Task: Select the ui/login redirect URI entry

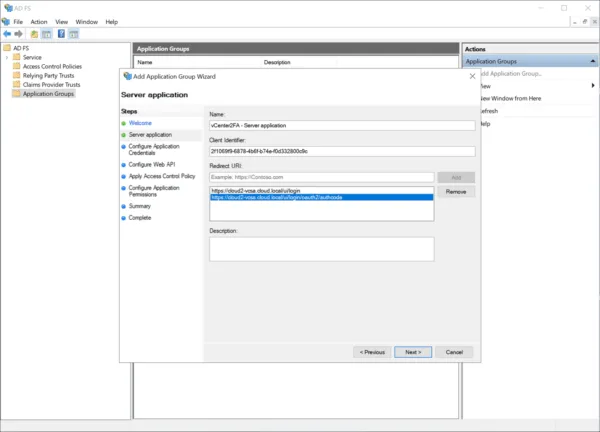Action: [321, 191]
